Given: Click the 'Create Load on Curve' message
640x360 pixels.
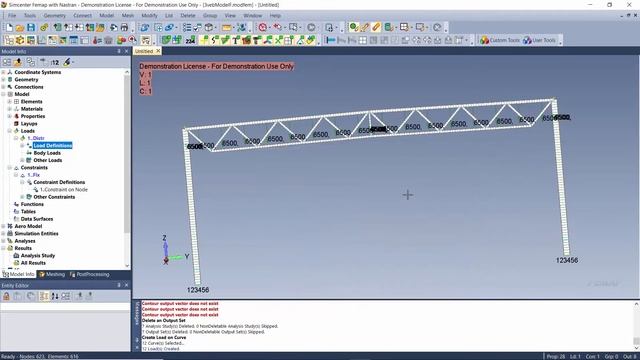Looking at the screenshot, I should tap(164, 338).
